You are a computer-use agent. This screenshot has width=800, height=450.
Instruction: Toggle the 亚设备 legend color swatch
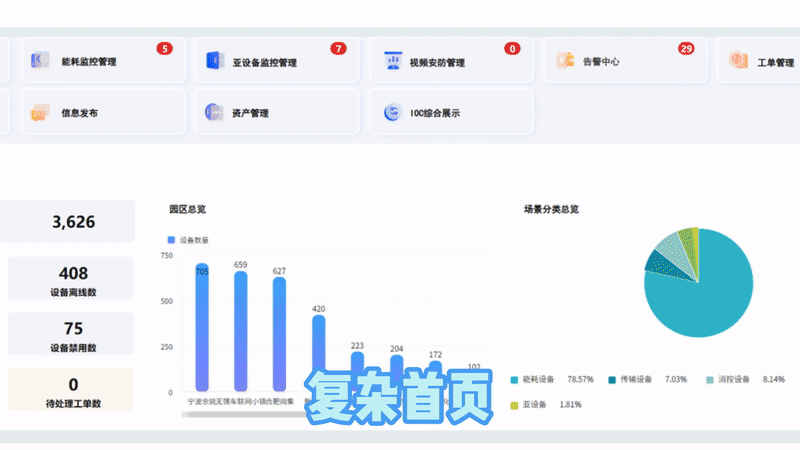(x=514, y=405)
